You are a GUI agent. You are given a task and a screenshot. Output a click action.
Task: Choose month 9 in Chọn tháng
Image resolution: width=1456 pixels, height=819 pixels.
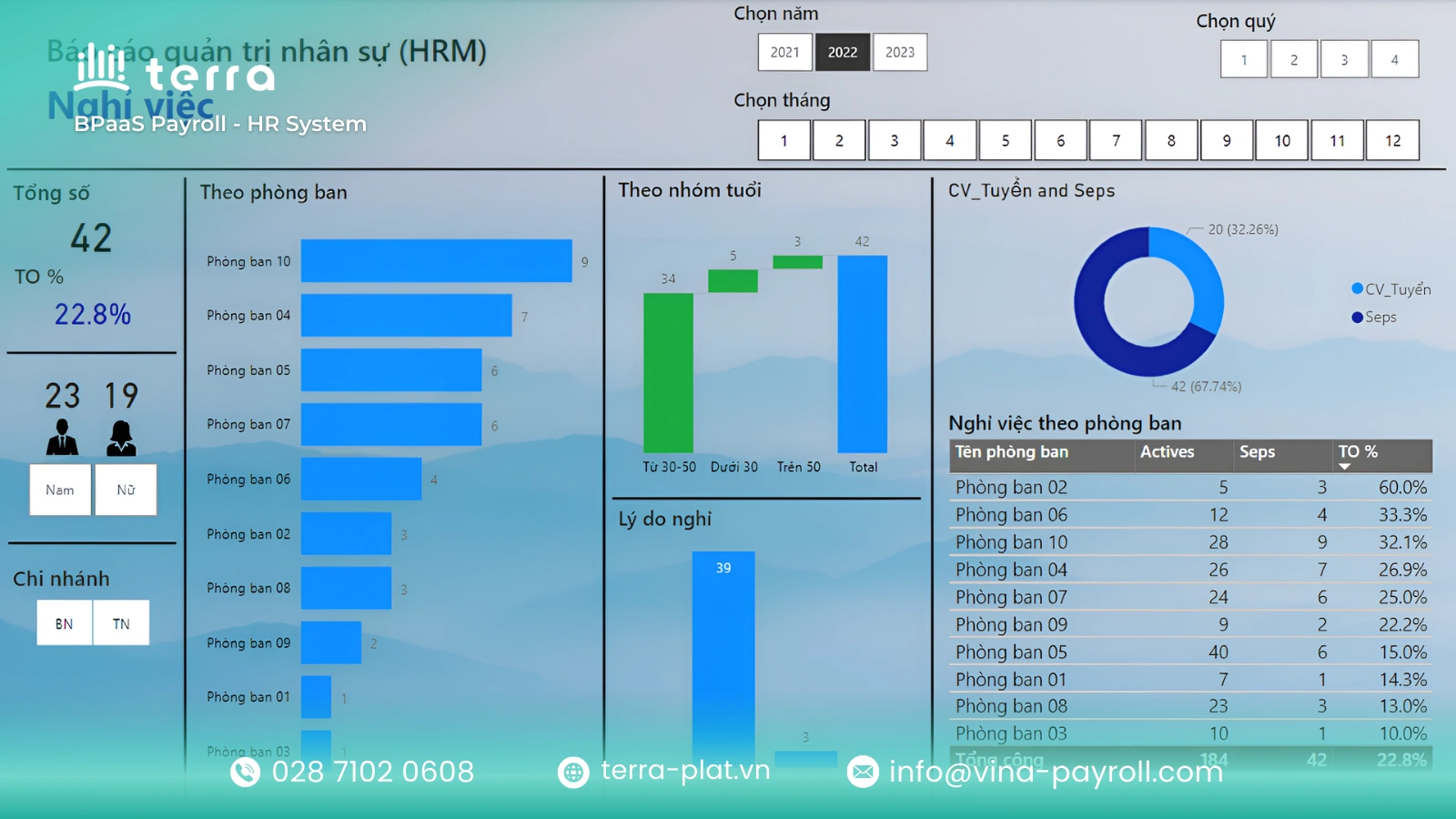click(x=1227, y=140)
